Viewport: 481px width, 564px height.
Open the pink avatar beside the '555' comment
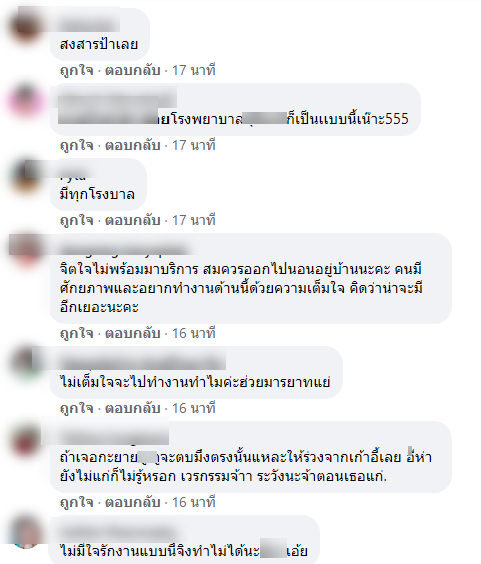(x=26, y=101)
